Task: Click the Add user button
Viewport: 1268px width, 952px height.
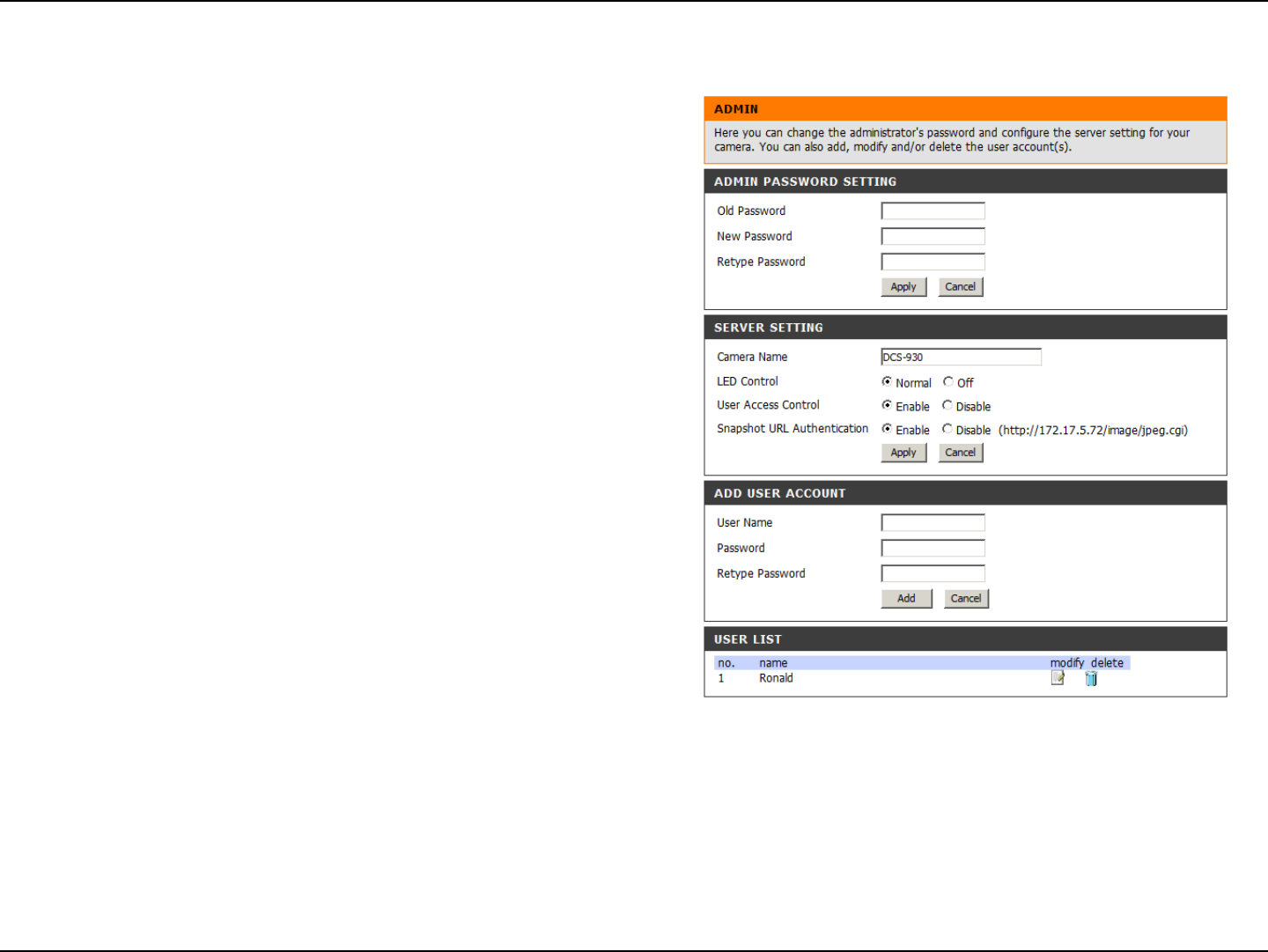Action: coord(906,599)
